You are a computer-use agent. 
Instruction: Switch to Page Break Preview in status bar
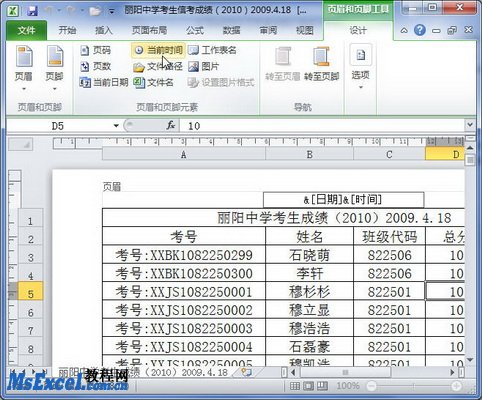pos(322,386)
